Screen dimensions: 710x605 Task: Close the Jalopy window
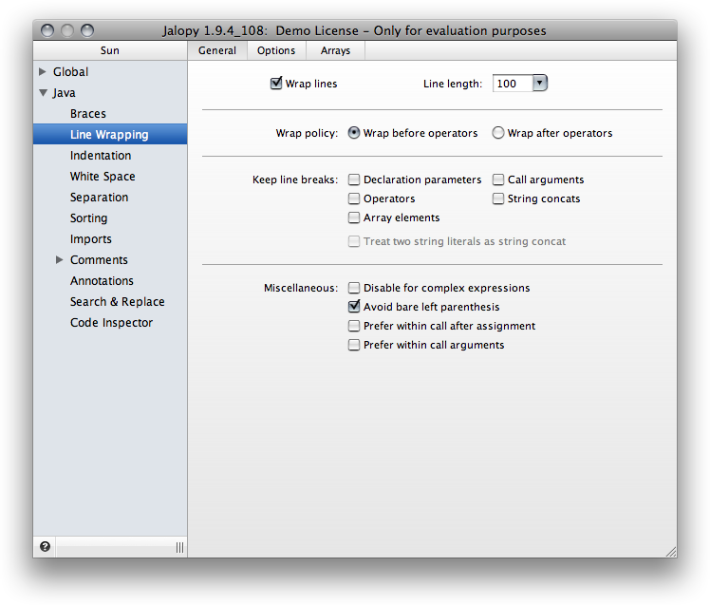point(47,30)
